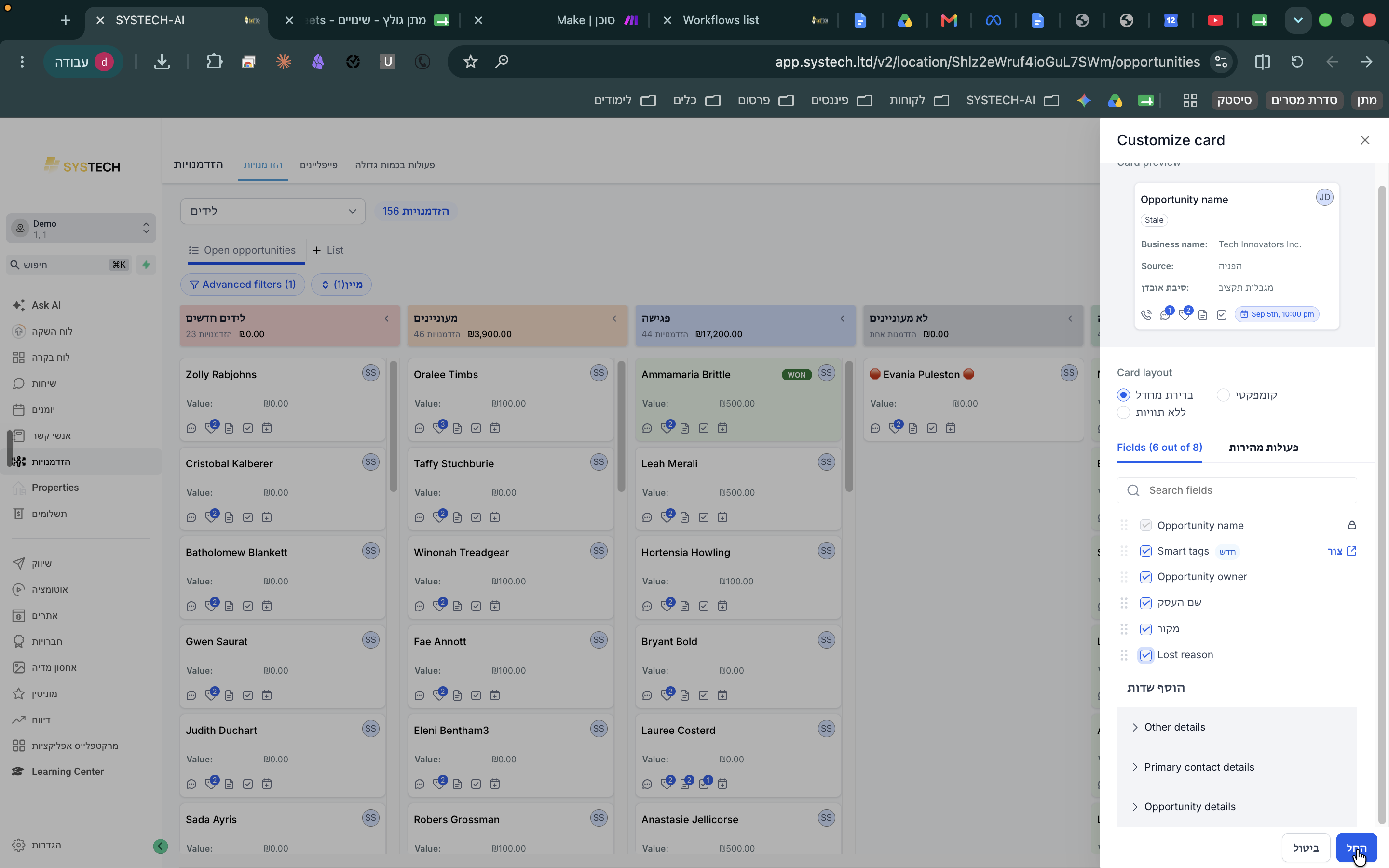Open Learning Center in sidebar
This screenshot has height=868, width=1389.
pyautogui.click(x=58, y=772)
